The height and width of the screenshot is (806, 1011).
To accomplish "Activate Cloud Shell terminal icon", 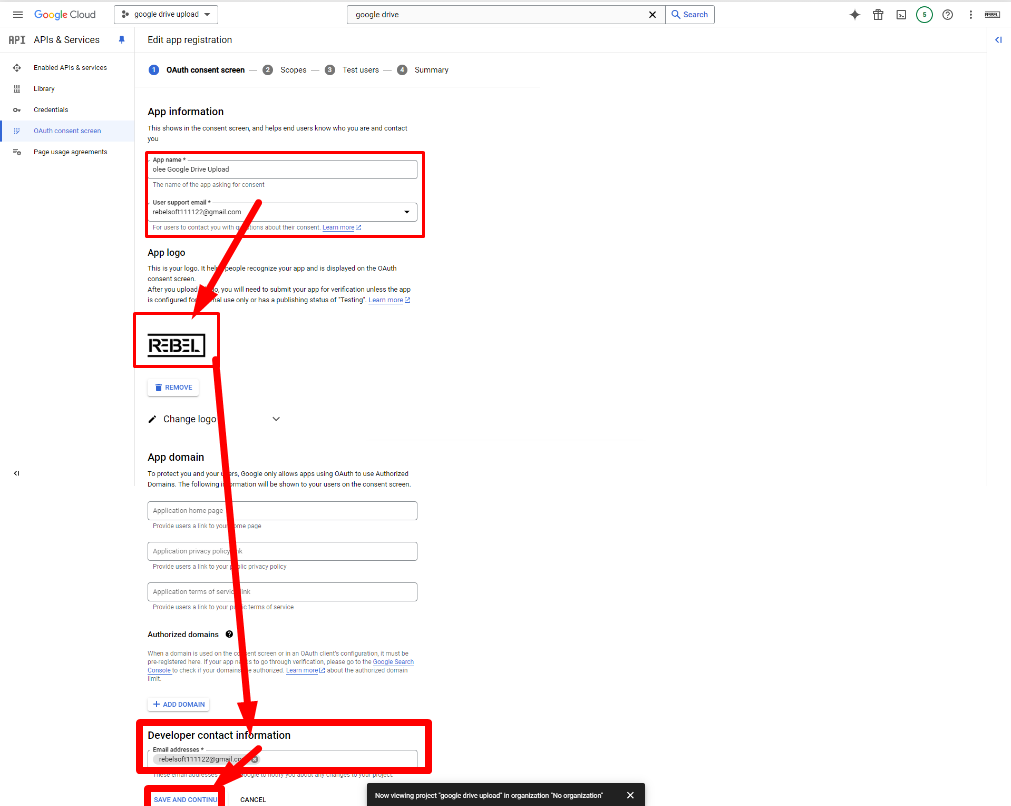I will click(x=901, y=14).
